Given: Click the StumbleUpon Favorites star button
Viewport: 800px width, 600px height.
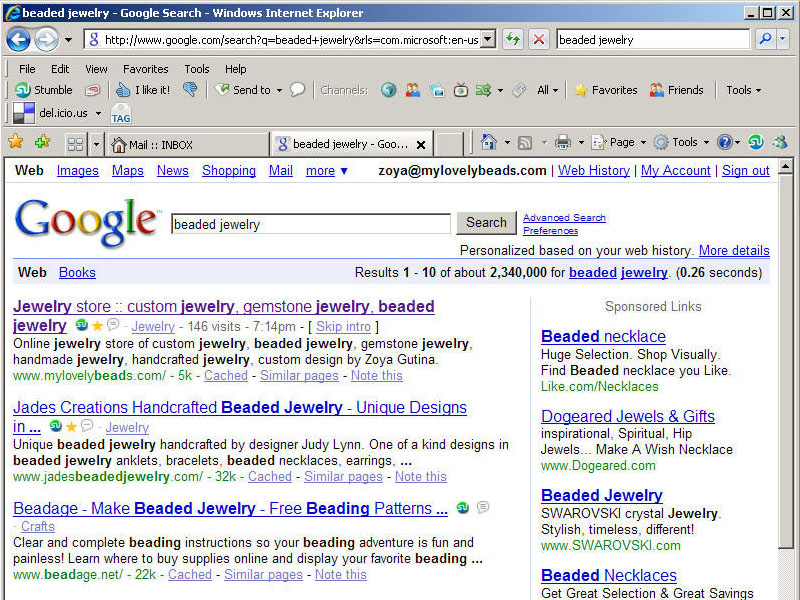Looking at the screenshot, I should [606, 90].
